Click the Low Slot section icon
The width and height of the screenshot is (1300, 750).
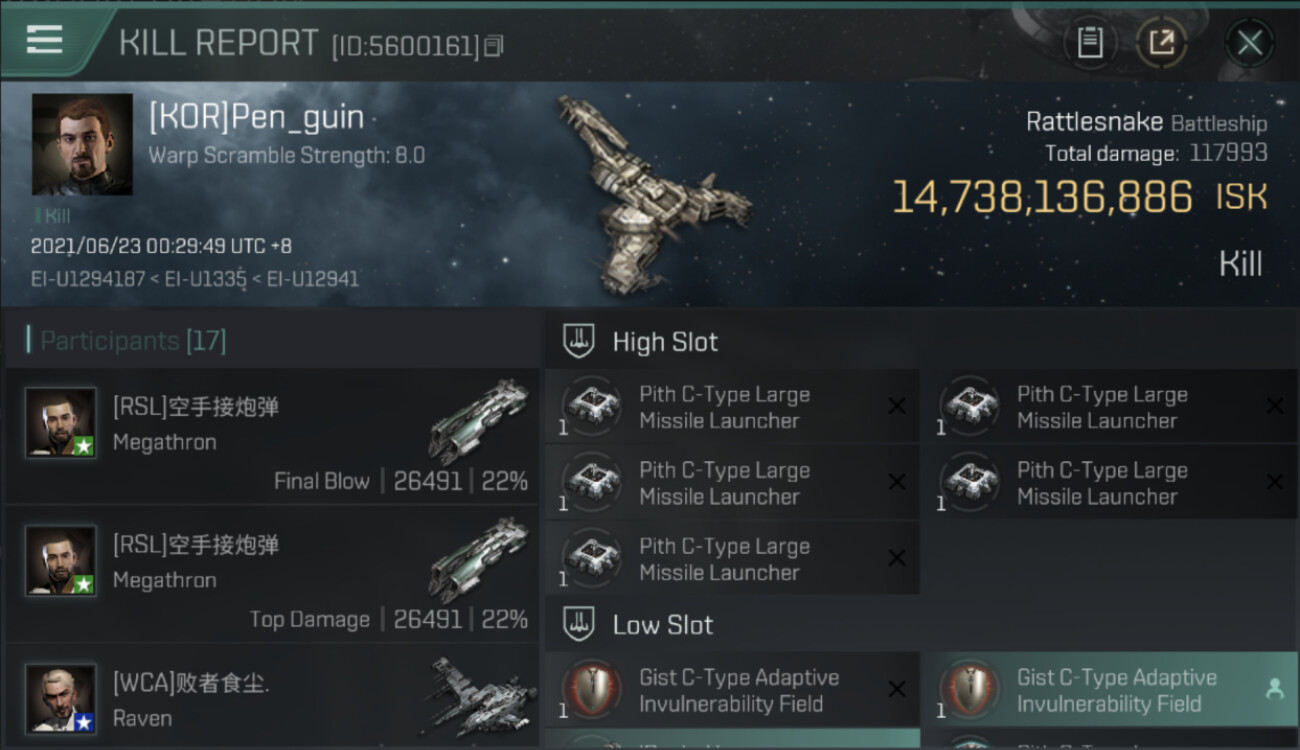(x=579, y=625)
